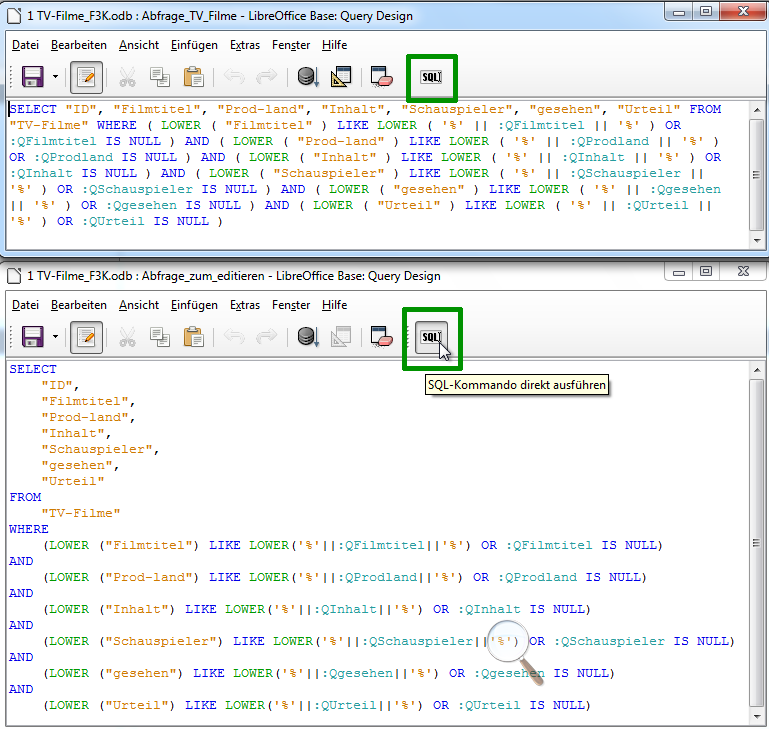The width and height of the screenshot is (769, 729).
Task: Click document icon in Abfrage_TV_Filme title bar
Action: pyautogui.click(x=14, y=16)
